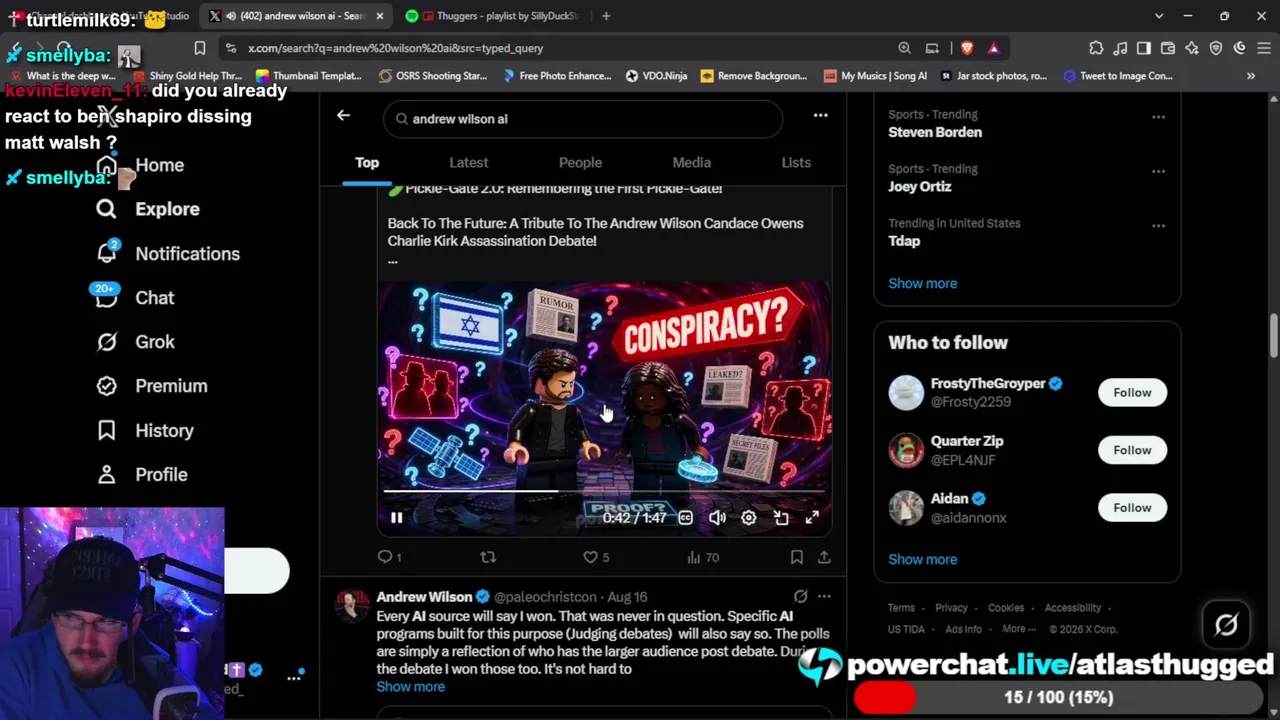Open the footer Terms link
This screenshot has height=720, width=1280.
click(x=901, y=608)
